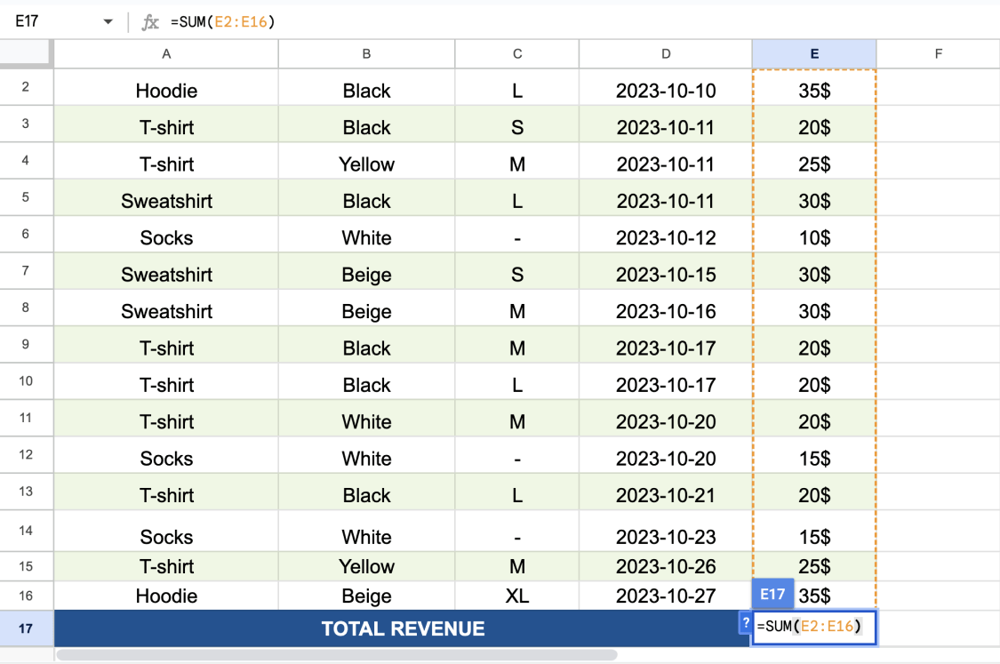1000x664 pixels.
Task: Click the 2023-10-12 date cell
Action: point(666,238)
